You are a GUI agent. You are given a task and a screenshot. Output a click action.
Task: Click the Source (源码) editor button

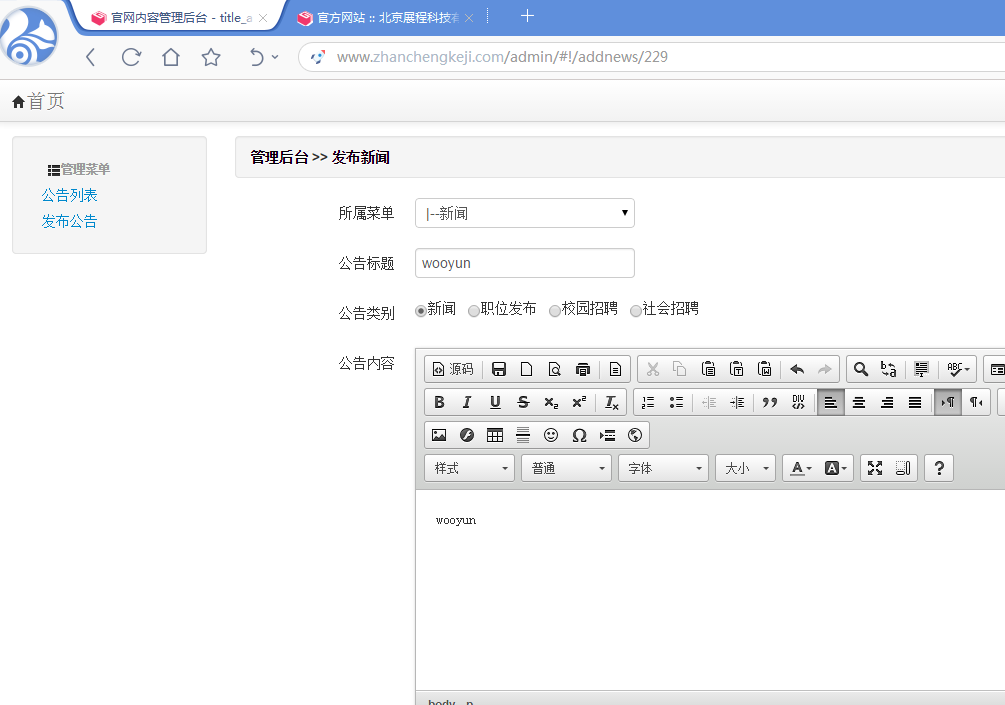[453, 369]
